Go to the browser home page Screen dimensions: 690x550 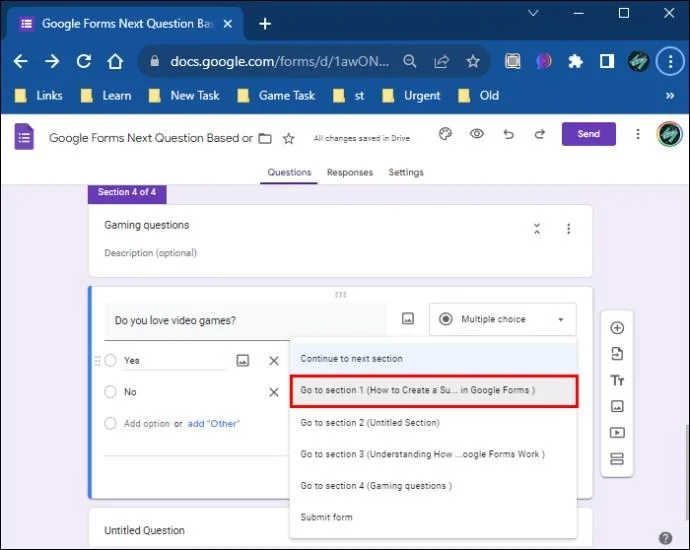tap(115, 61)
